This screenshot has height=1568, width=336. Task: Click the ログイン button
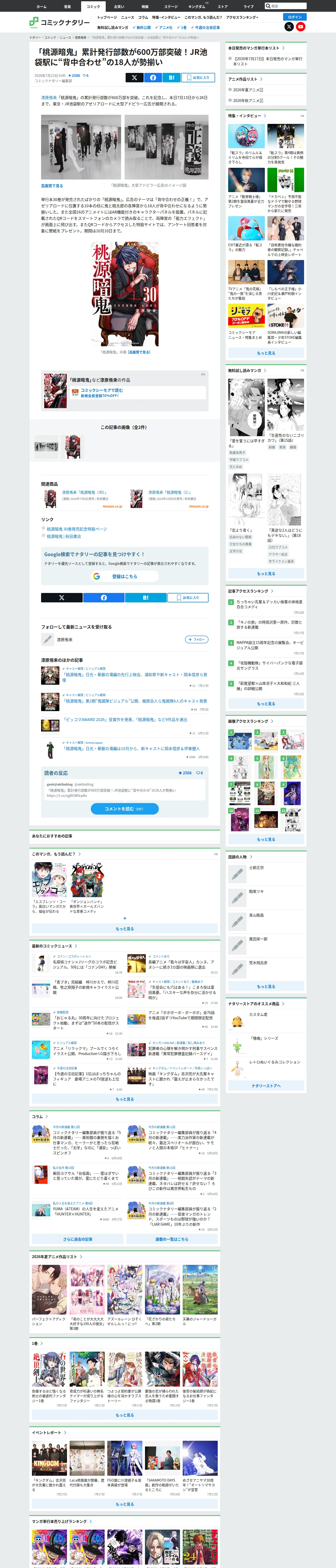(295, 17)
